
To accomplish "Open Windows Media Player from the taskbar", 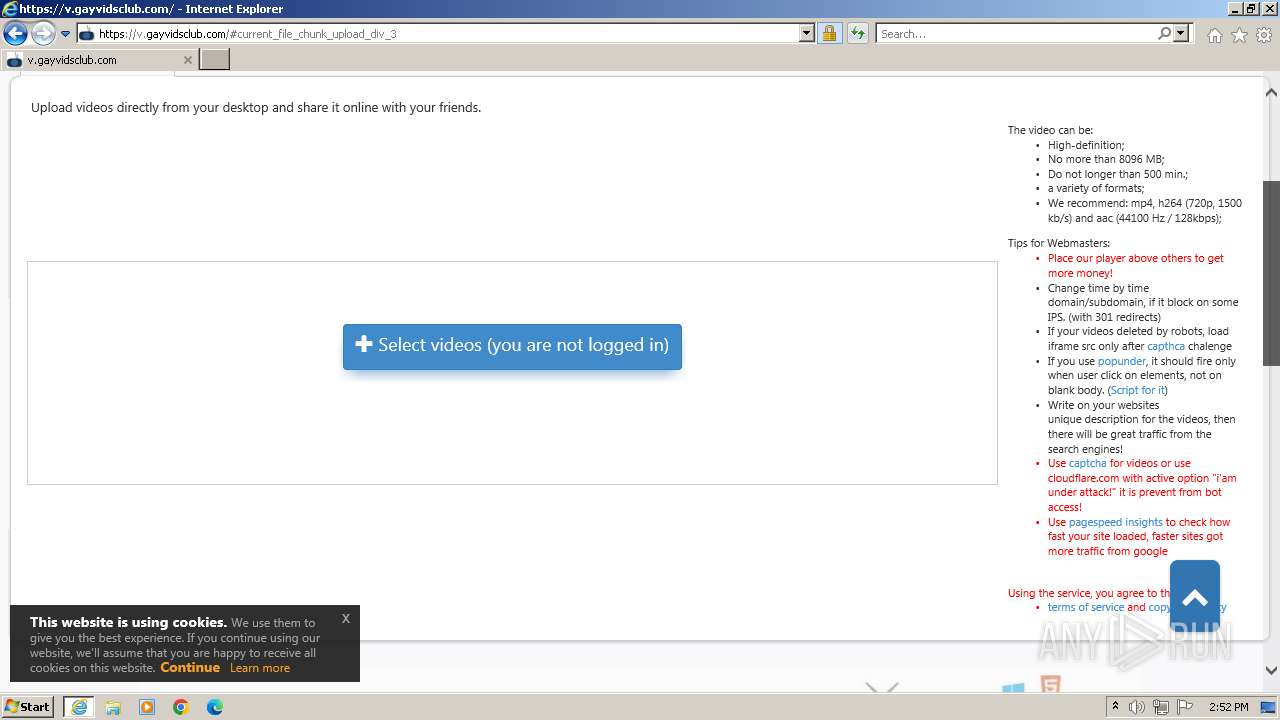I will click(x=147, y=707).
